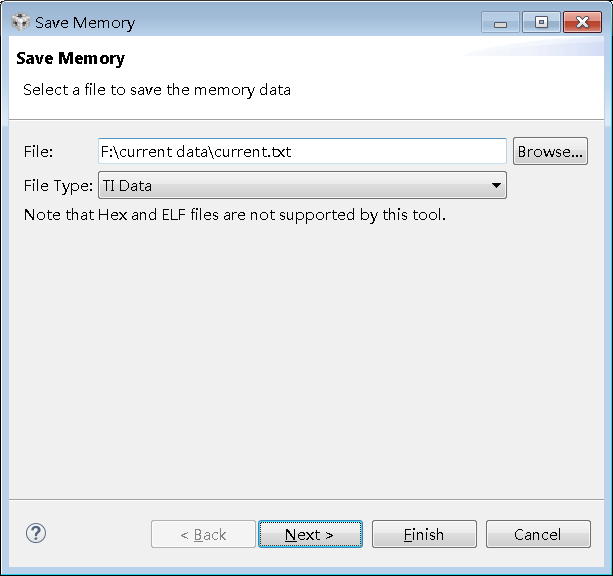This screenshot has height=576, width=613.
Task: Maximize the Save Memory dialog window
Action: click(x=540, y=22)
